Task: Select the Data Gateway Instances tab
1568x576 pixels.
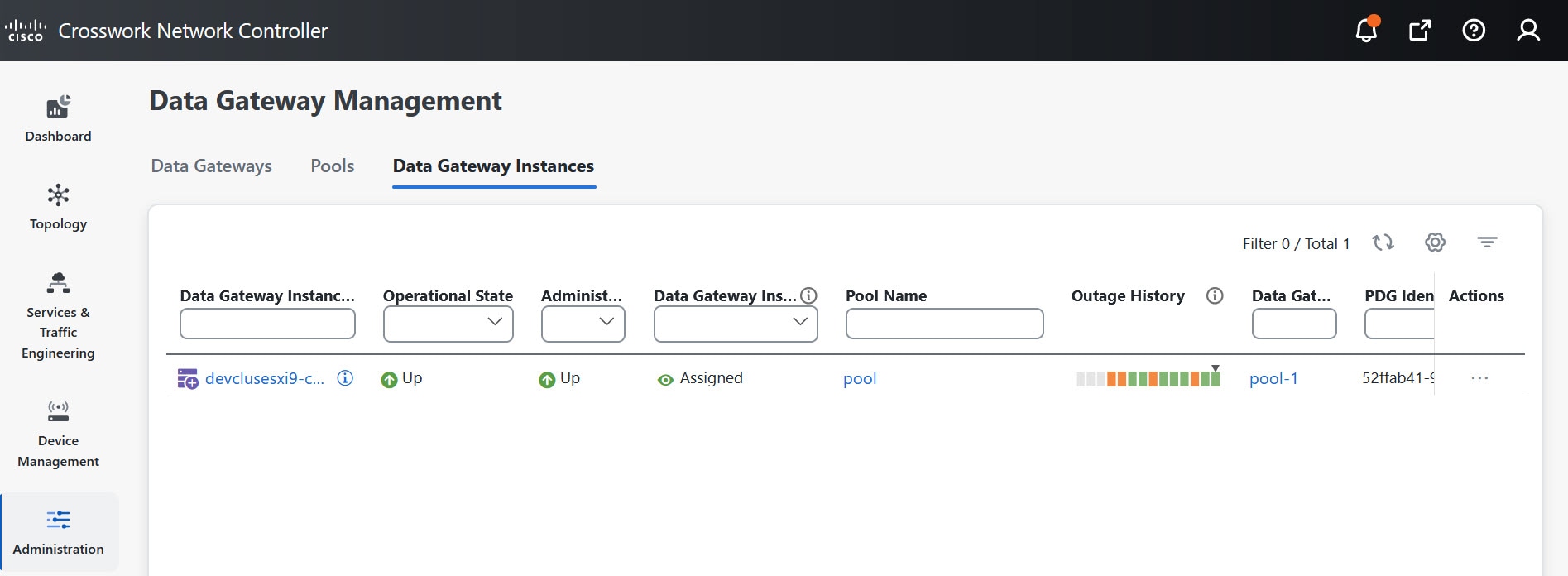Action: [493, 166]
